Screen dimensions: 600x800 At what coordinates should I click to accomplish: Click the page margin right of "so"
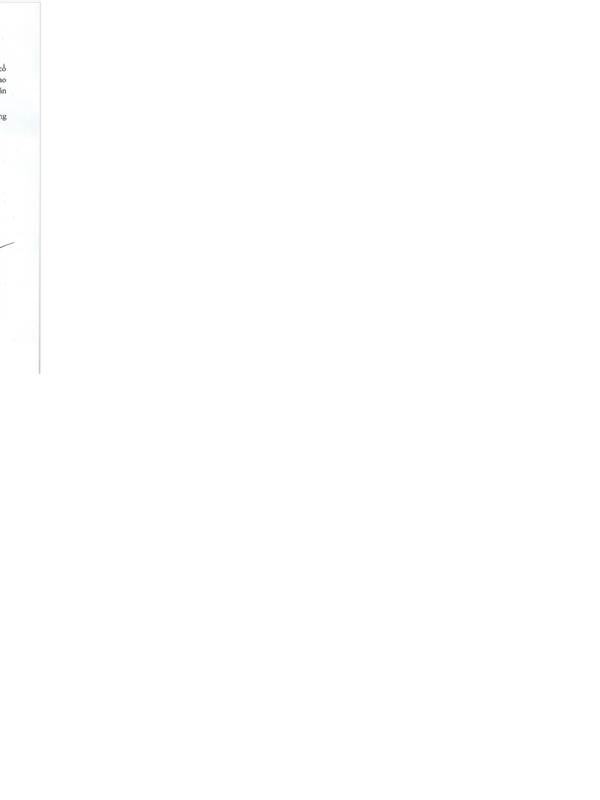click(22, 80)
